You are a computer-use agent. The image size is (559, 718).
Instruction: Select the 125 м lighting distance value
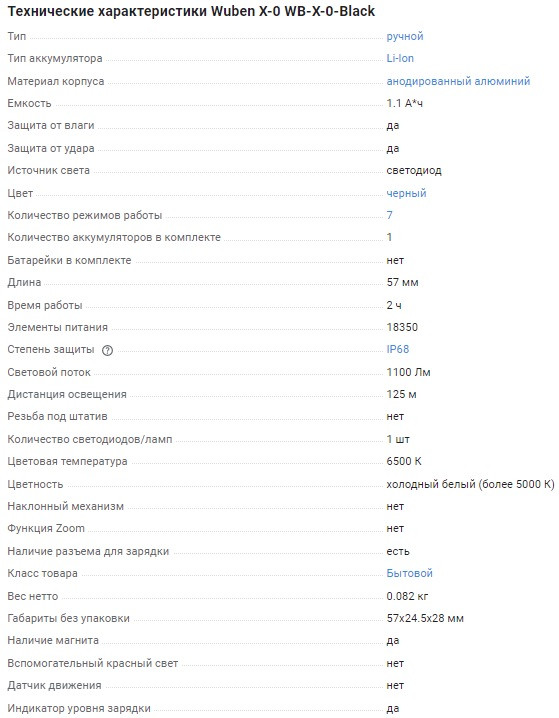[x=401, y=394]
